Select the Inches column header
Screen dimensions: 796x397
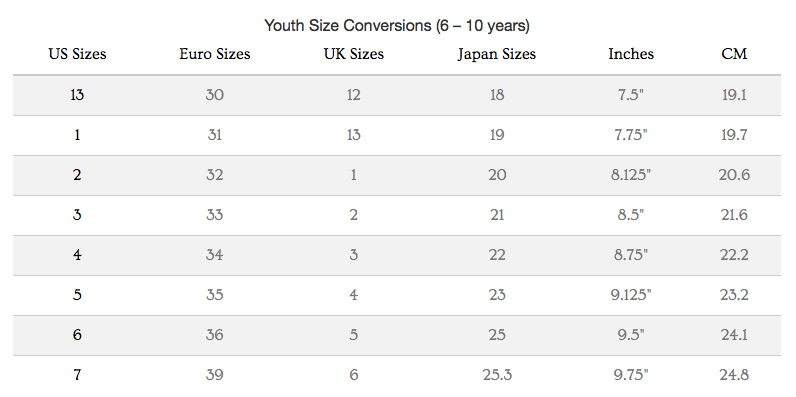point(631,54)
